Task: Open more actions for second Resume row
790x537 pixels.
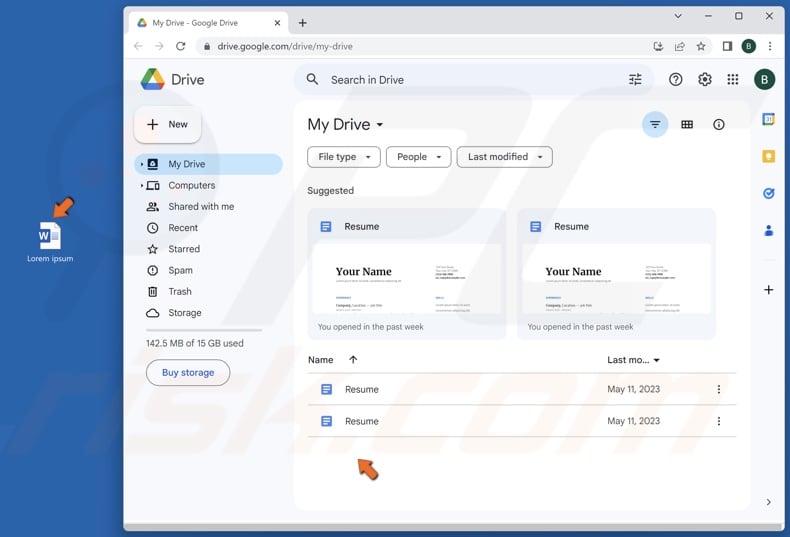Action: pos(718,421)
